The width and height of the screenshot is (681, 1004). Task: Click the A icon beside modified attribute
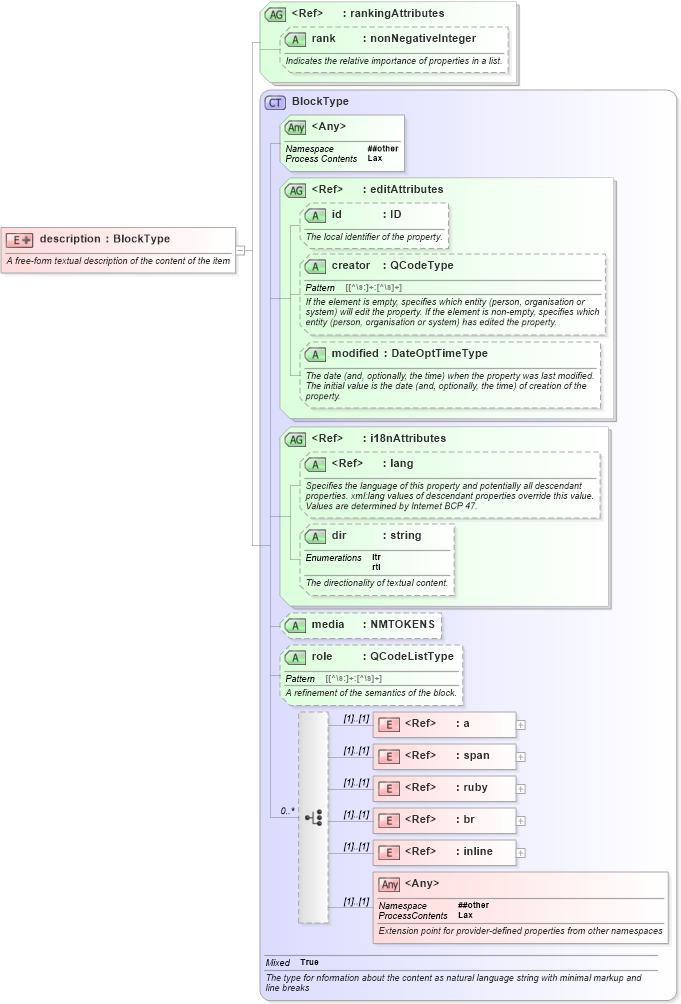click(315, 354)
